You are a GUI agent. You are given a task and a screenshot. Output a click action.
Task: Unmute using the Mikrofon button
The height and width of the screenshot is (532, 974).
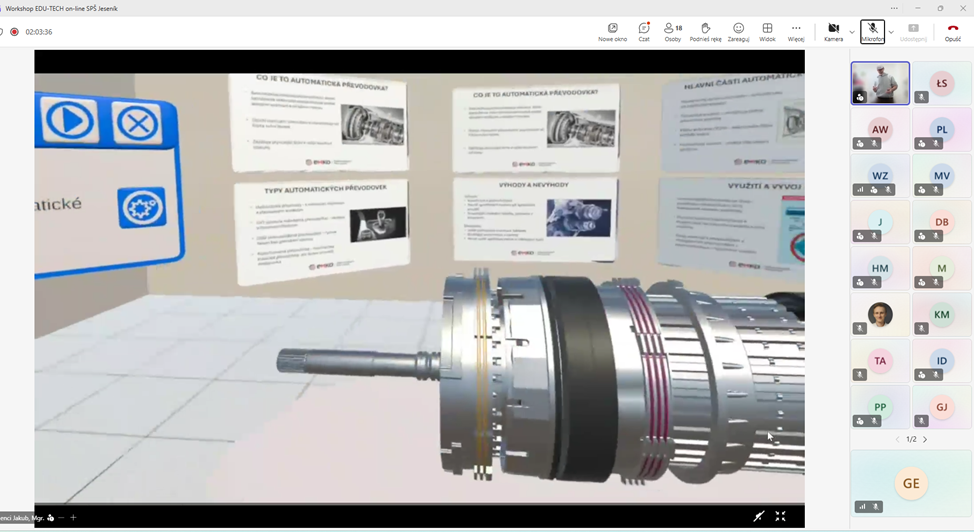point(872,31)
